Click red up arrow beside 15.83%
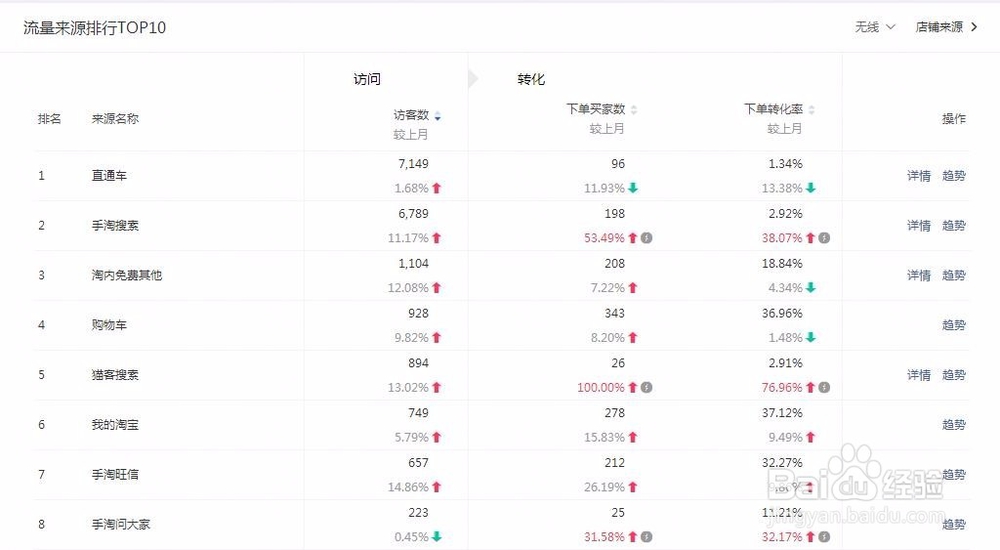The height and width of the screenshot is (550, 1000). click(x=633, y=437)
